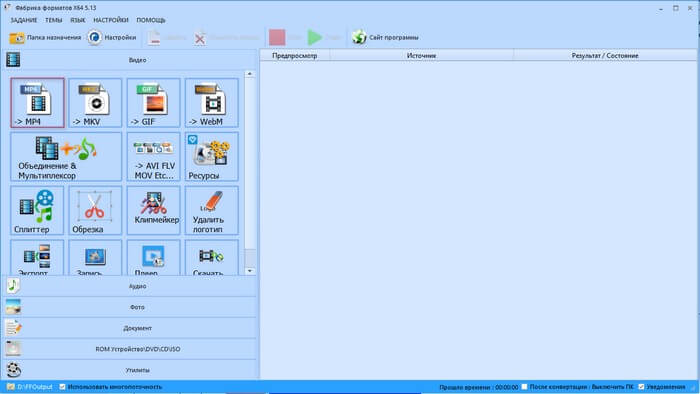Click the video panel scroll down arrow
Viewport: 700px width, 394px height.
click(250, 271)
